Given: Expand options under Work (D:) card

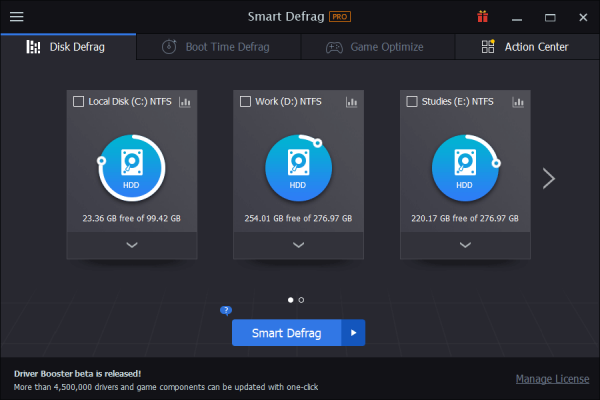Looking at the screenshot, I should click(298, 245).
